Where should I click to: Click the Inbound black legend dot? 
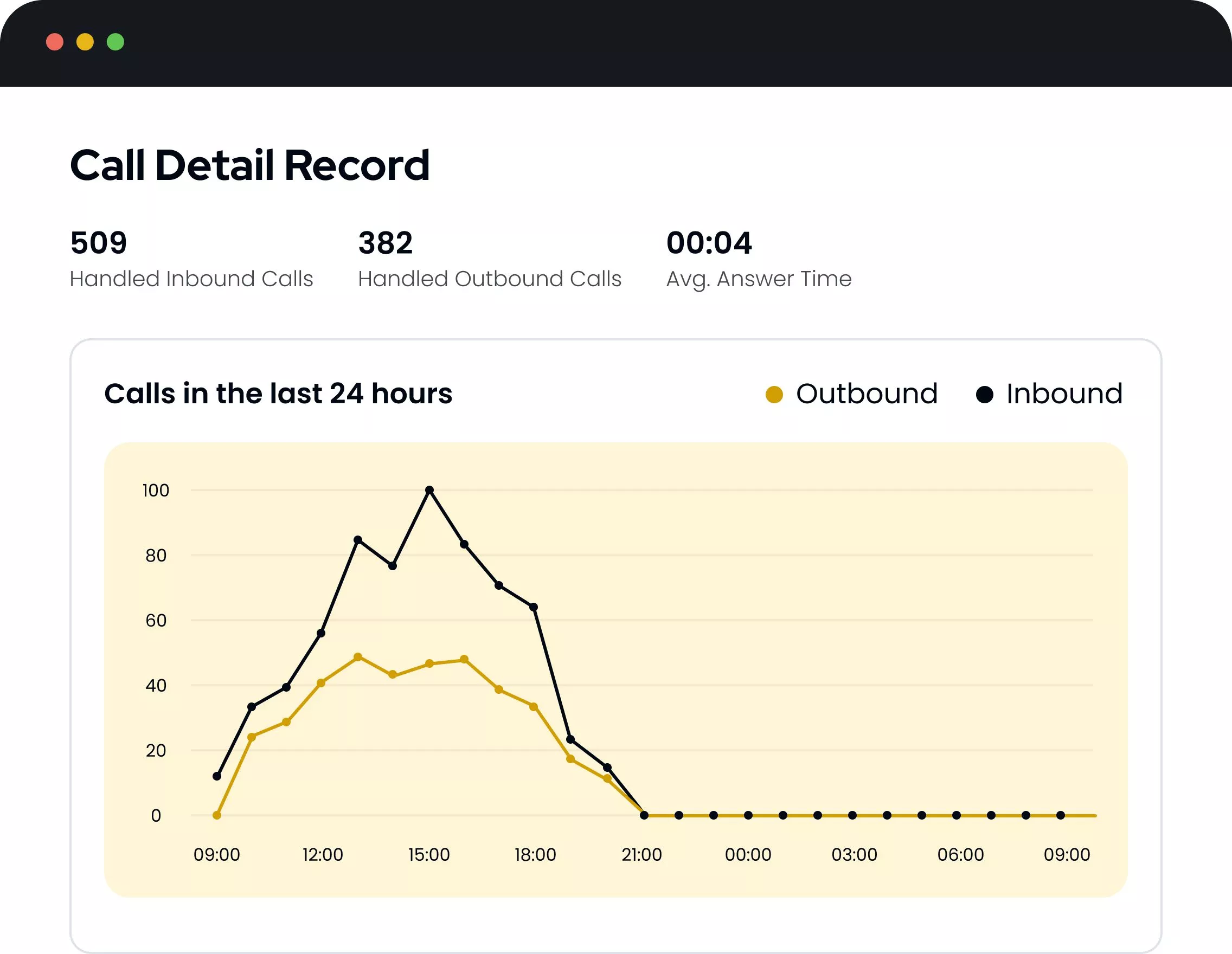pos(984,395)
